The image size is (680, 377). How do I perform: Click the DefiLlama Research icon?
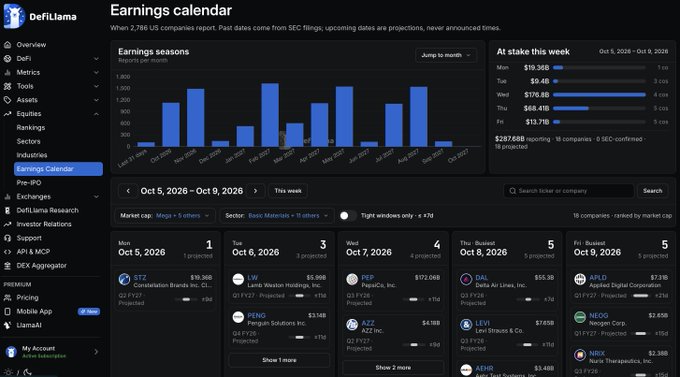tap(7, 210)
